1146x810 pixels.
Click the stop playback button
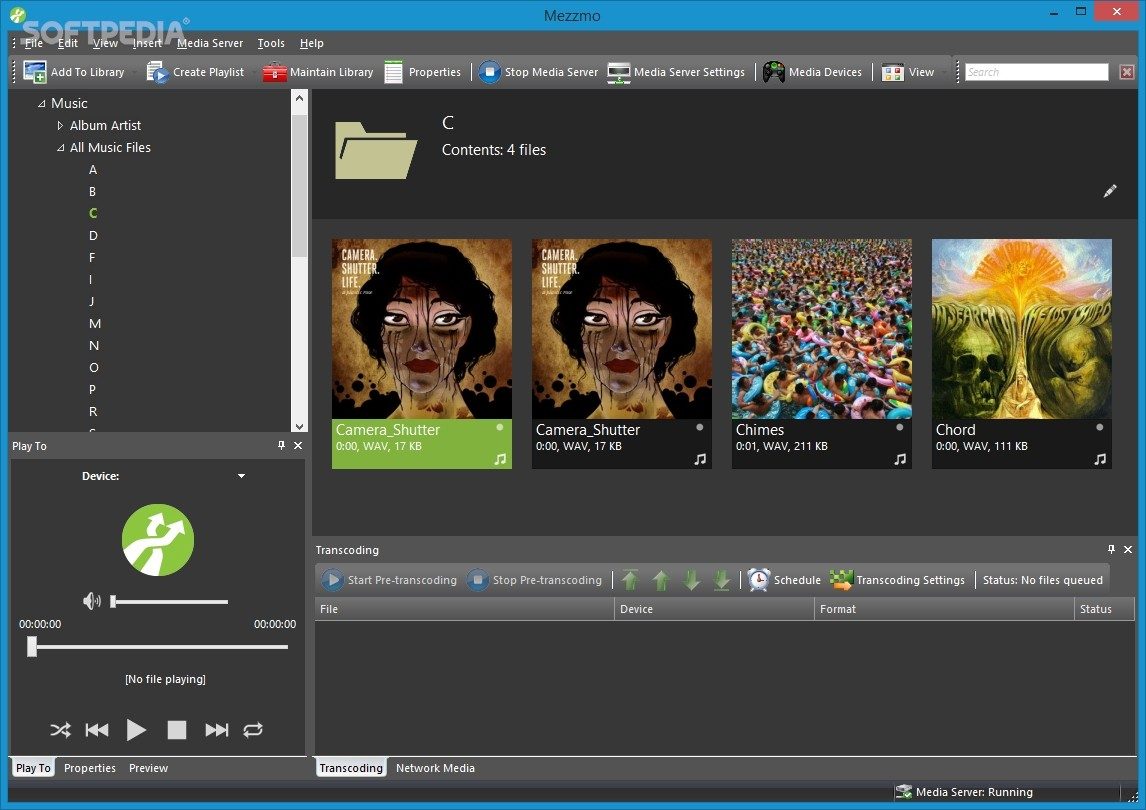(177, 730)
